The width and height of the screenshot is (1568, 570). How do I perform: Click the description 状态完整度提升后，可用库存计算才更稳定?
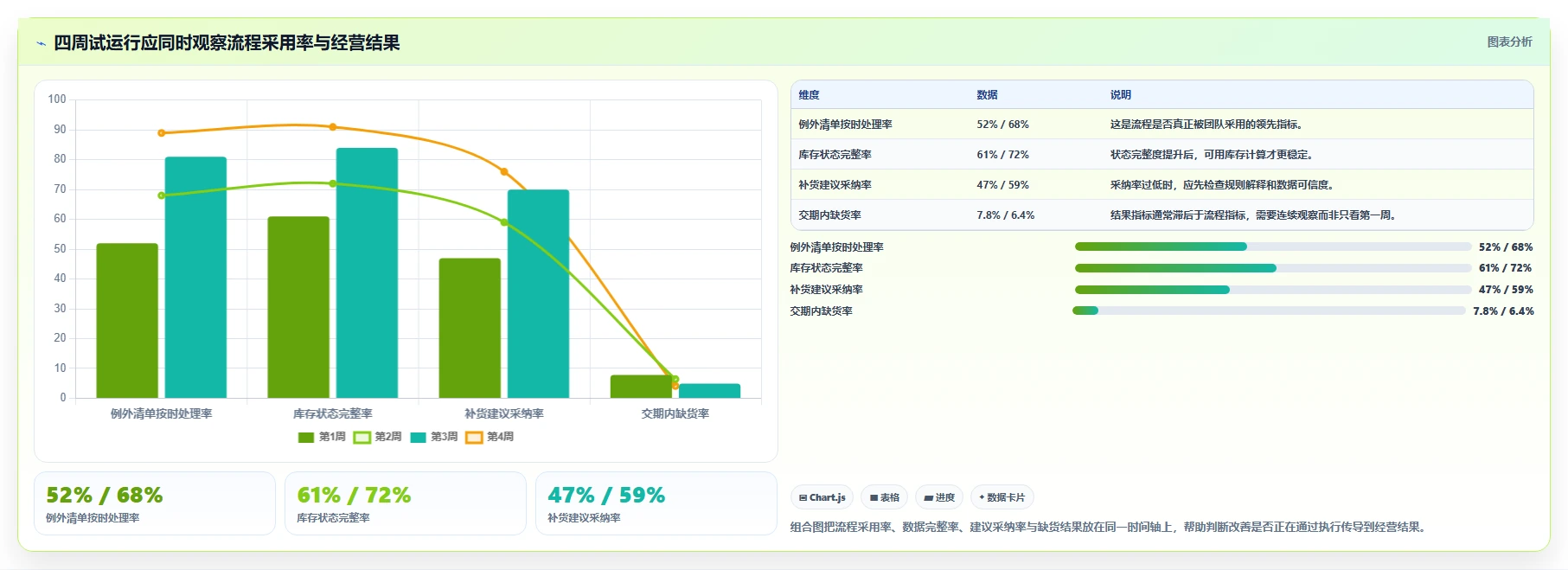(1213, 155)
